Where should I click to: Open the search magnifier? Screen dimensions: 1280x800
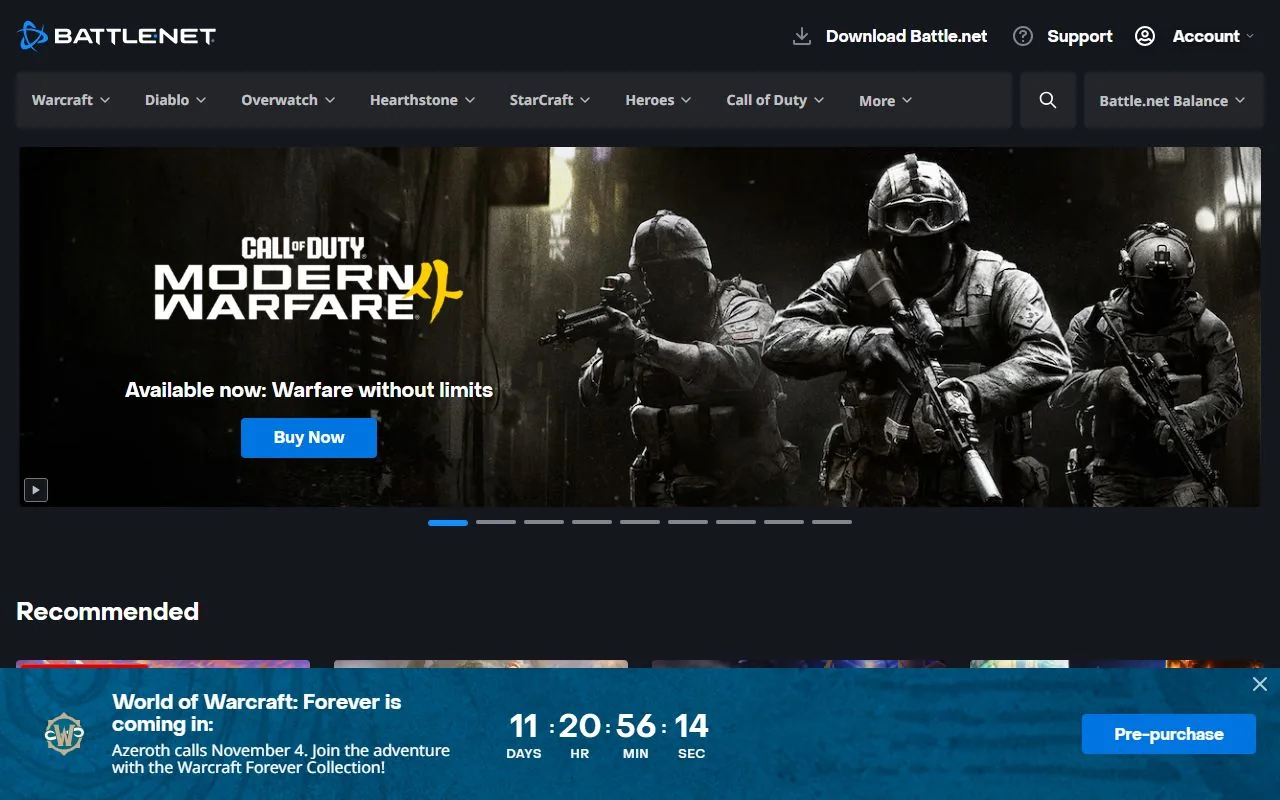(1048, 100)
